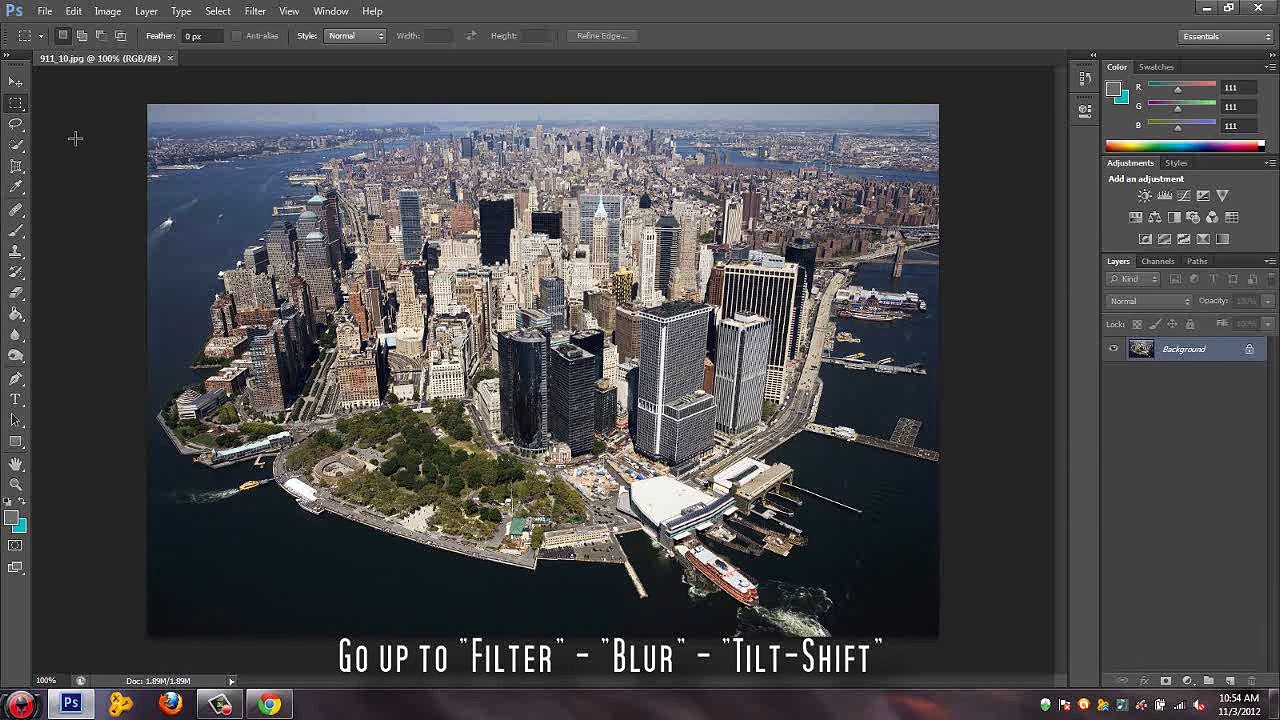Toggle Lock transparent pixels

(x=1137, y=324)
